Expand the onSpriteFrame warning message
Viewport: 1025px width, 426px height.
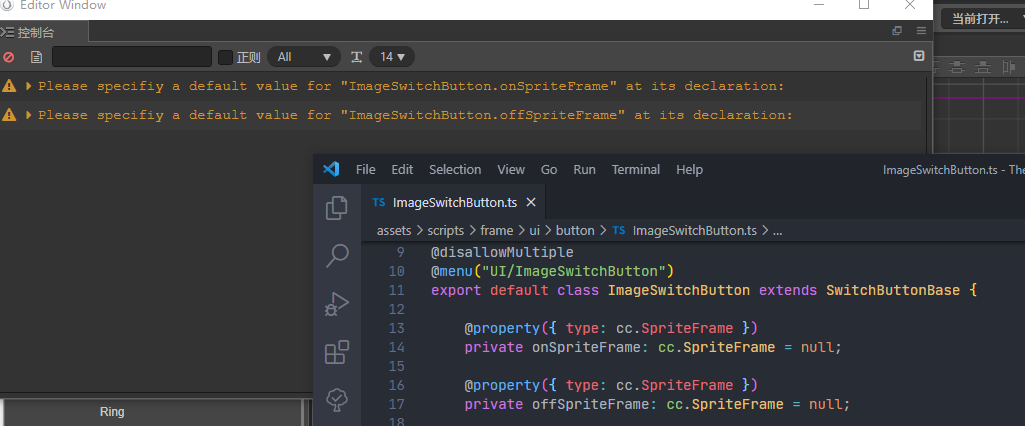pos(29,87)
